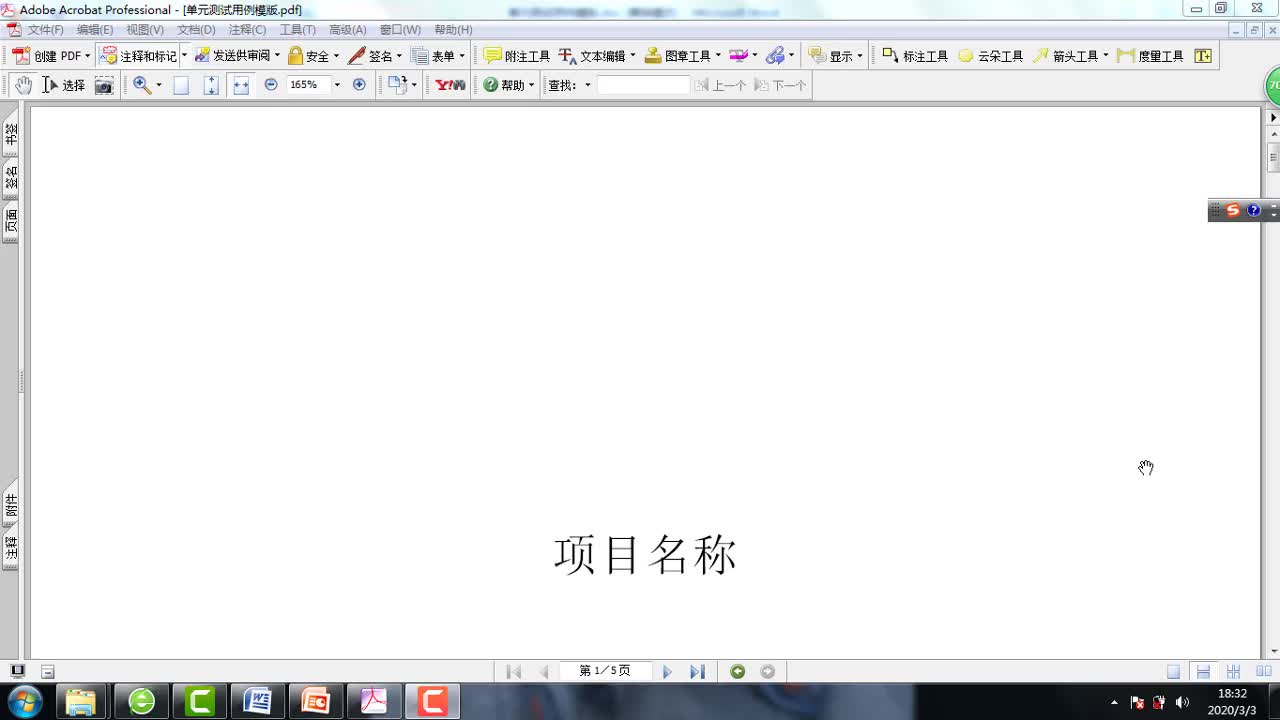Go to next page arrow
This screenshot has width=1280, height=720.
[x=667, y=672]
